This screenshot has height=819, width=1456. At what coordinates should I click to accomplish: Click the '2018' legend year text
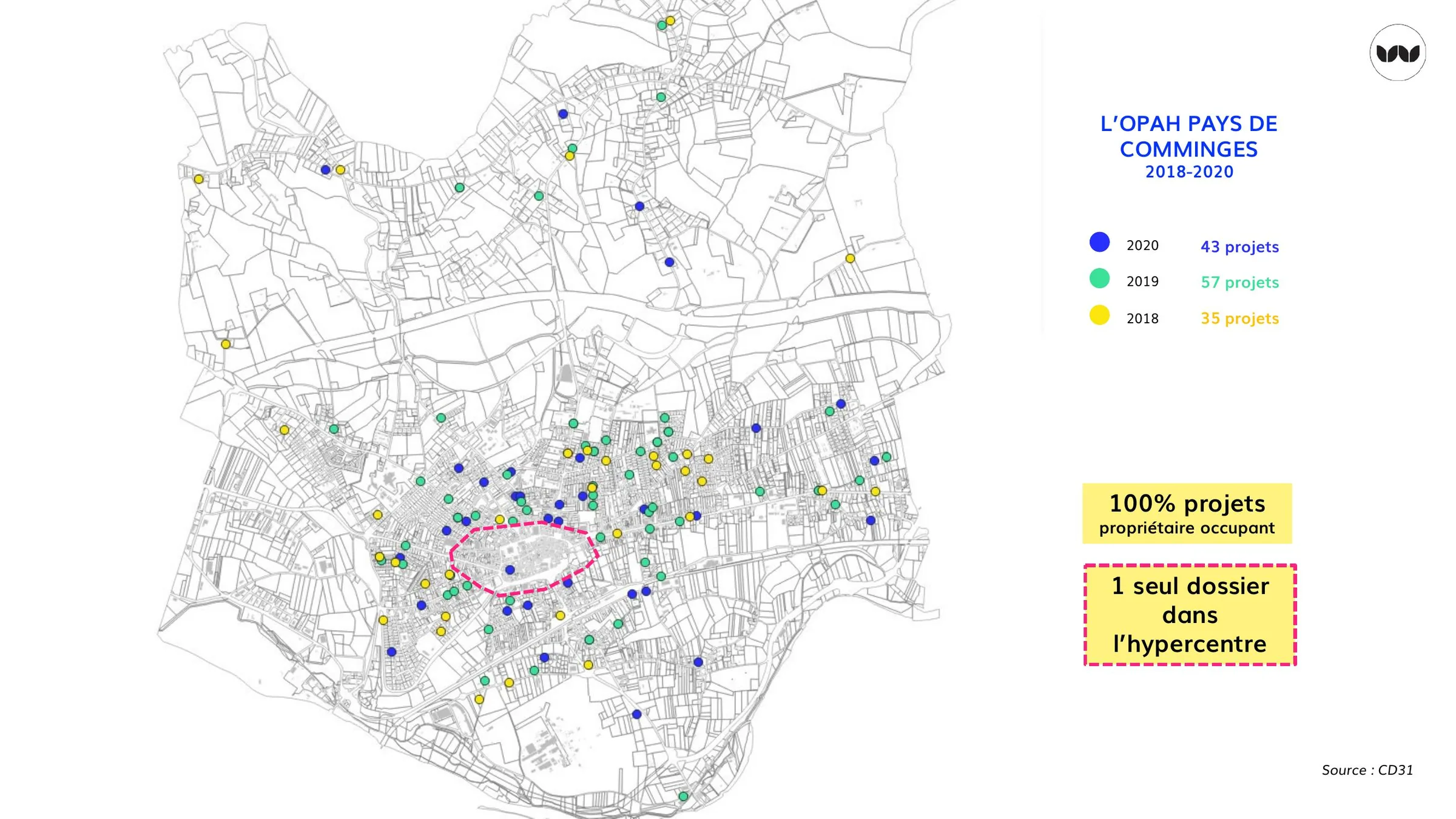[x=1142, y=318]
